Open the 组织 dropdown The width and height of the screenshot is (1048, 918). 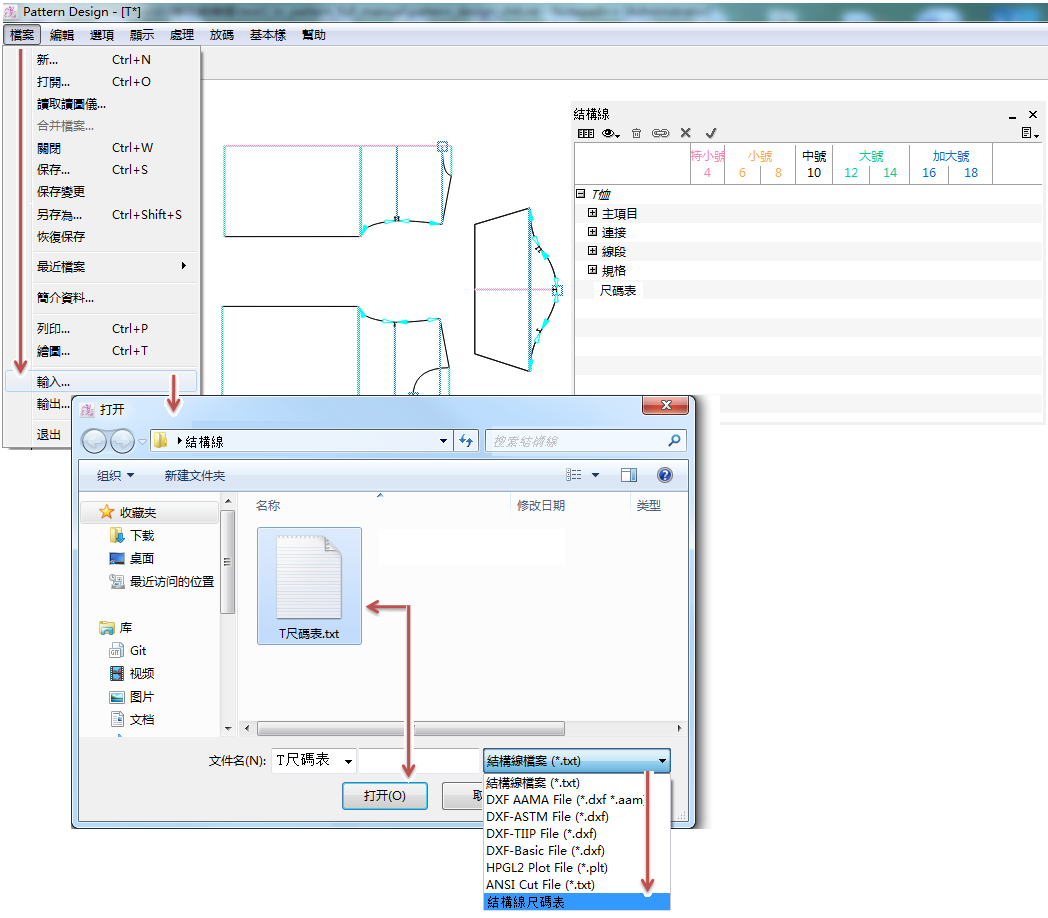pyautogui.click(x=115, y=475)
